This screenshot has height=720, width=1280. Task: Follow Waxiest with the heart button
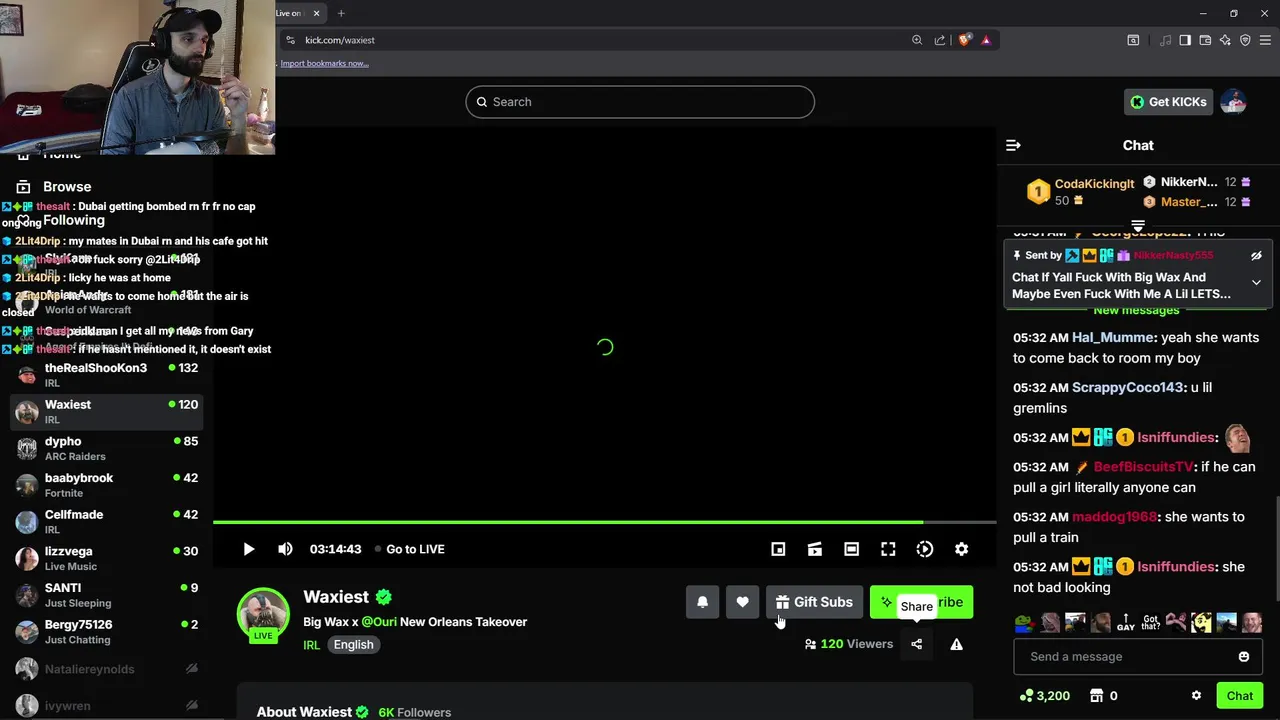click(x=742, y=602)
